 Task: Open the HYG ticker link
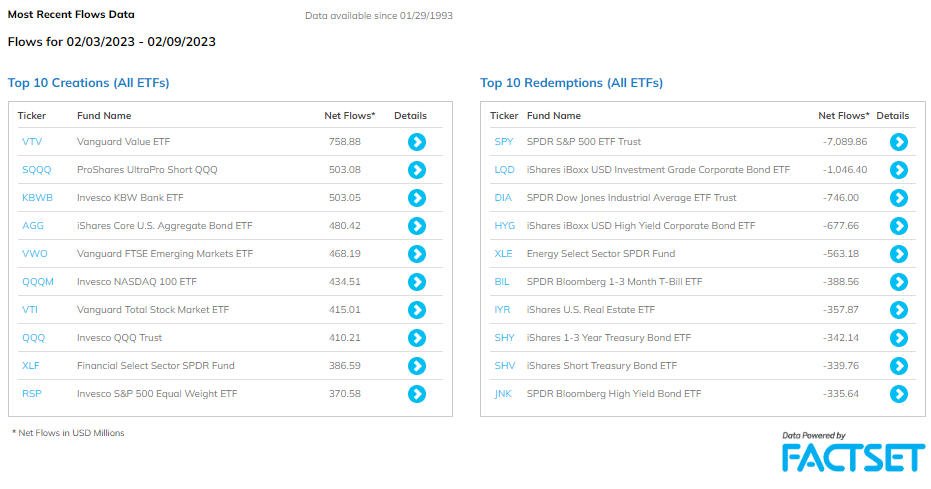[x=505, y=226]
